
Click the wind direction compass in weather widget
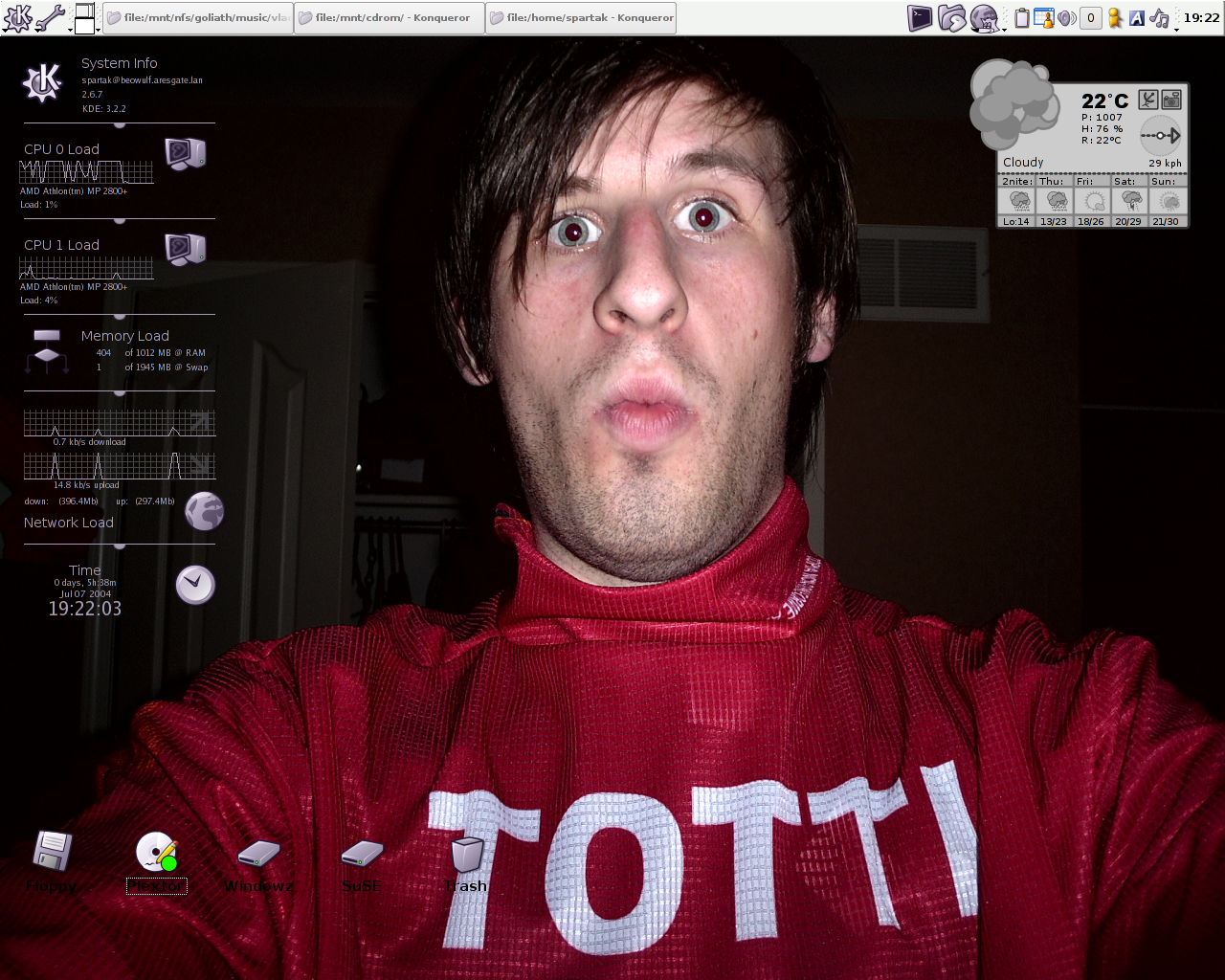[x=1160, y=136]
